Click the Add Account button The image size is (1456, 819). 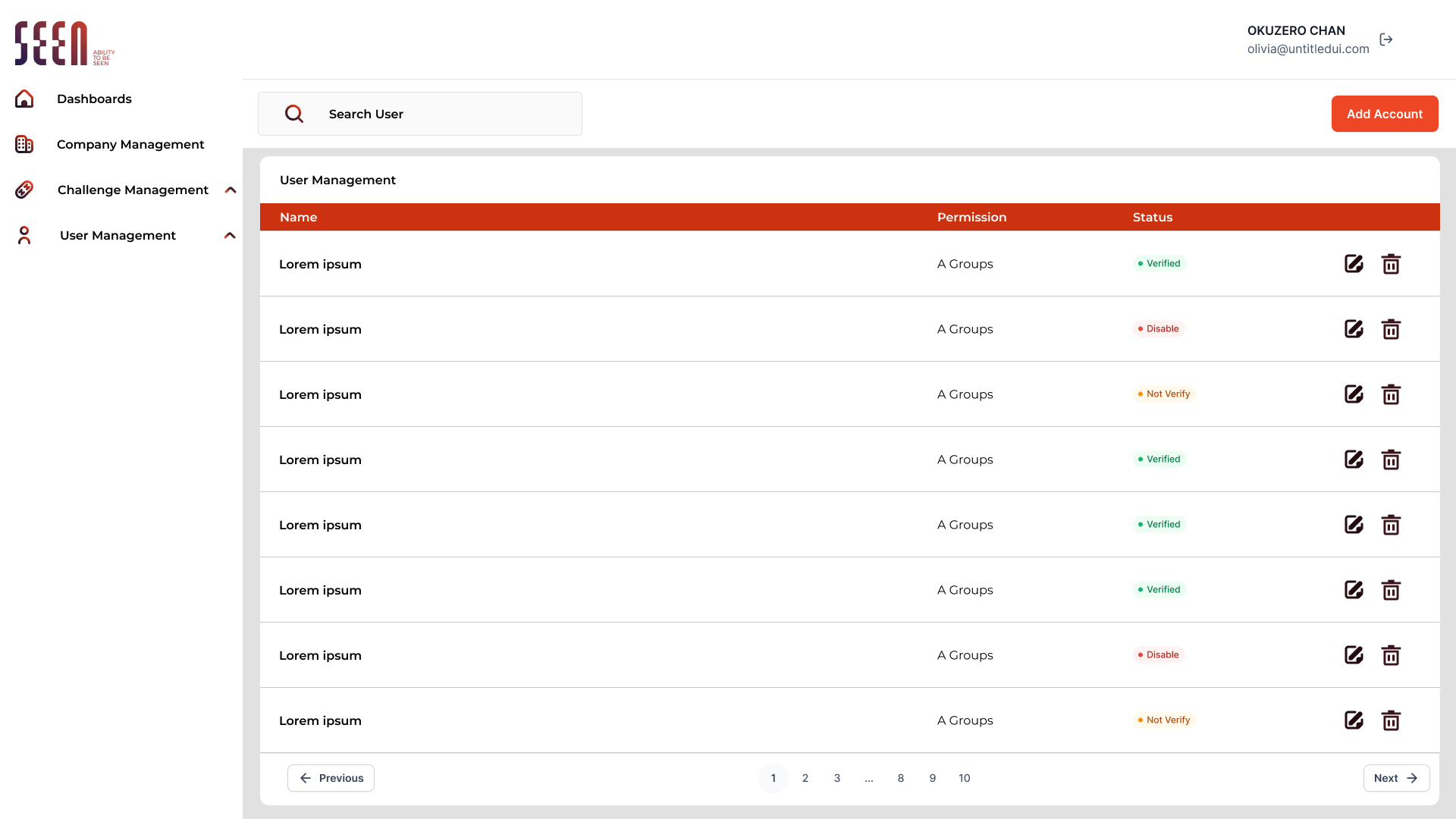1385,114
